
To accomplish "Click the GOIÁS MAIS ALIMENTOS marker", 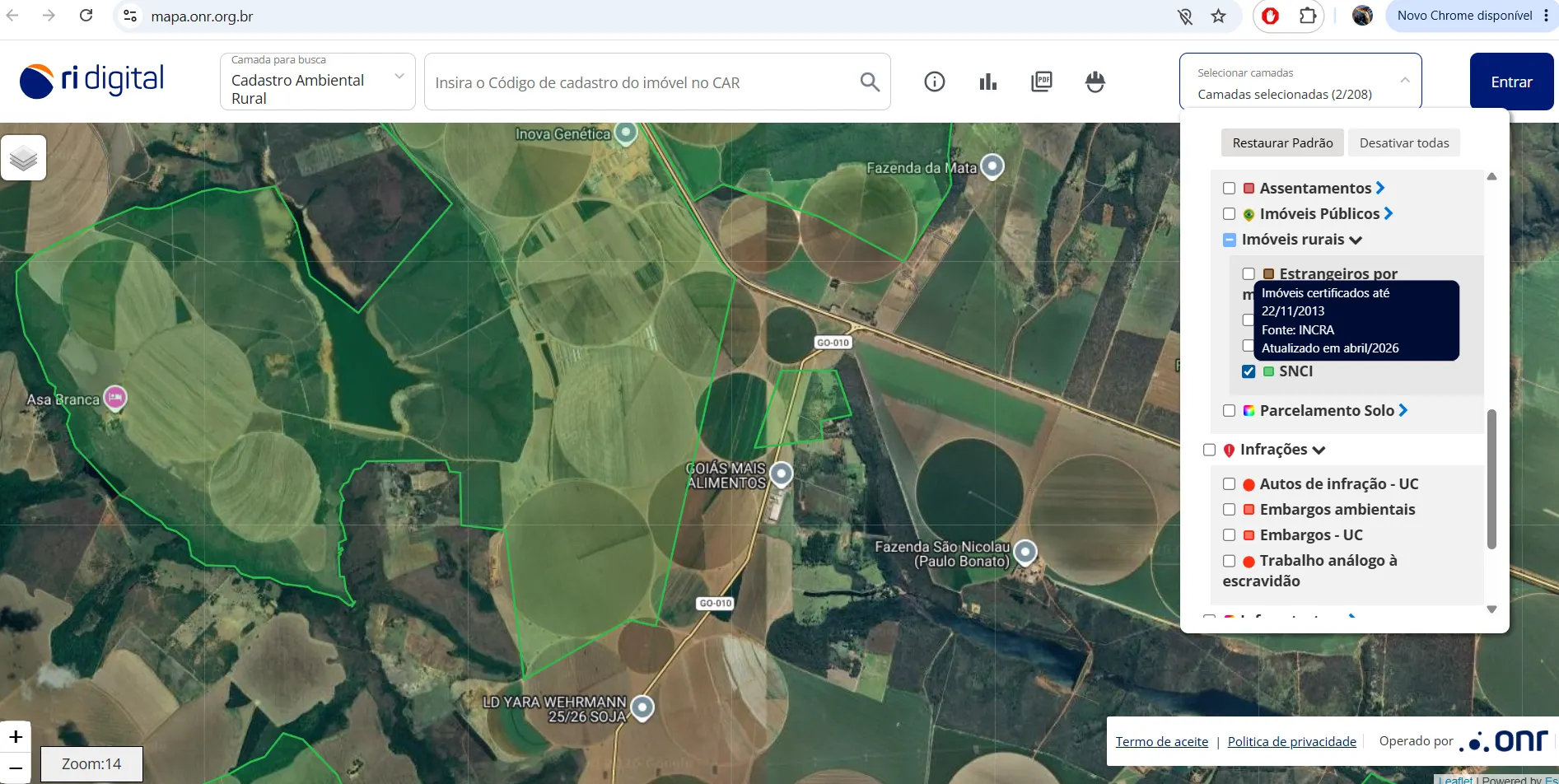I will pos(782,474).
